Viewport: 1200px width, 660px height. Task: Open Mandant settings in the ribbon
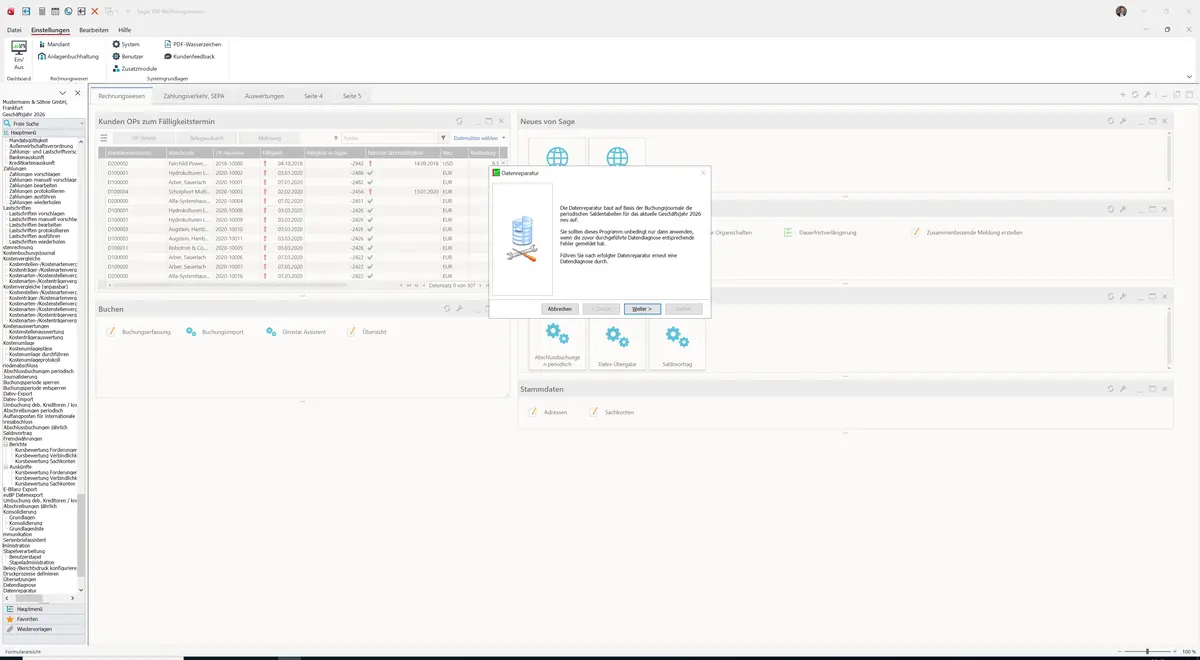[x=54, y=44]
